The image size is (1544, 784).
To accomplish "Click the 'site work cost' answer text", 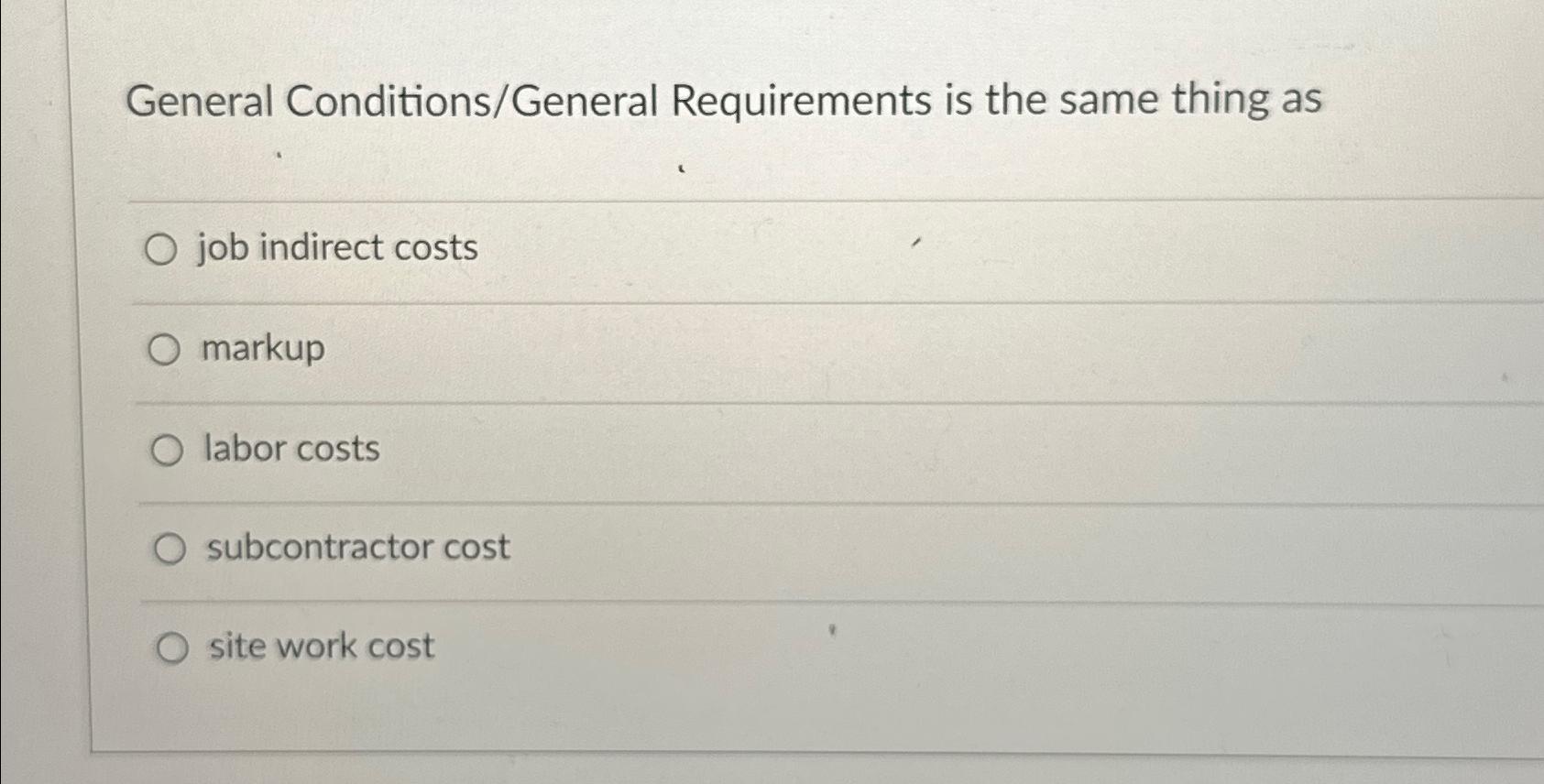I will (320, 648).
